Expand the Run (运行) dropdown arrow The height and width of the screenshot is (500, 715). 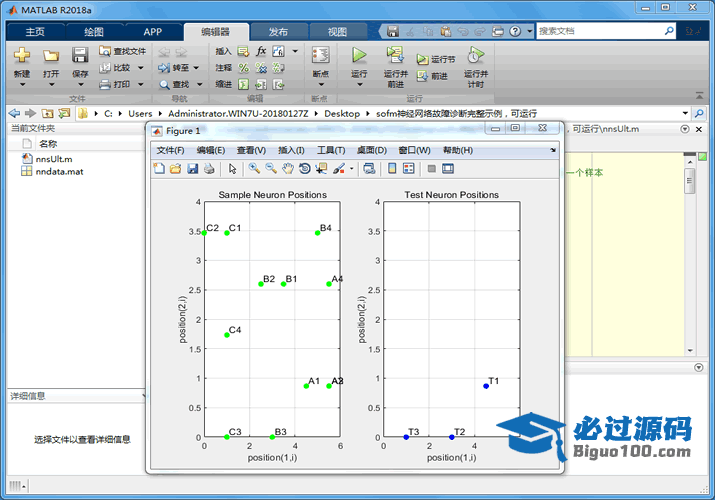click(x=359, y=84)
